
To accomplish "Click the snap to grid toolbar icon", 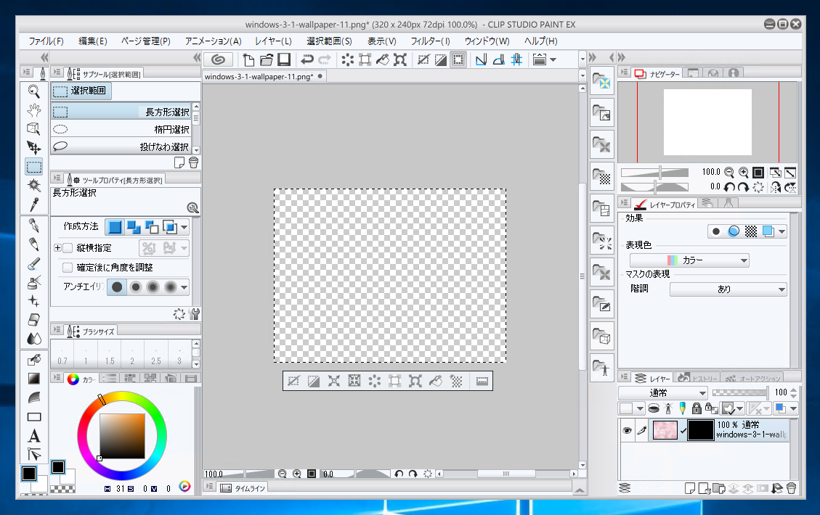I will pyautogui.click(x=517, y=60).
